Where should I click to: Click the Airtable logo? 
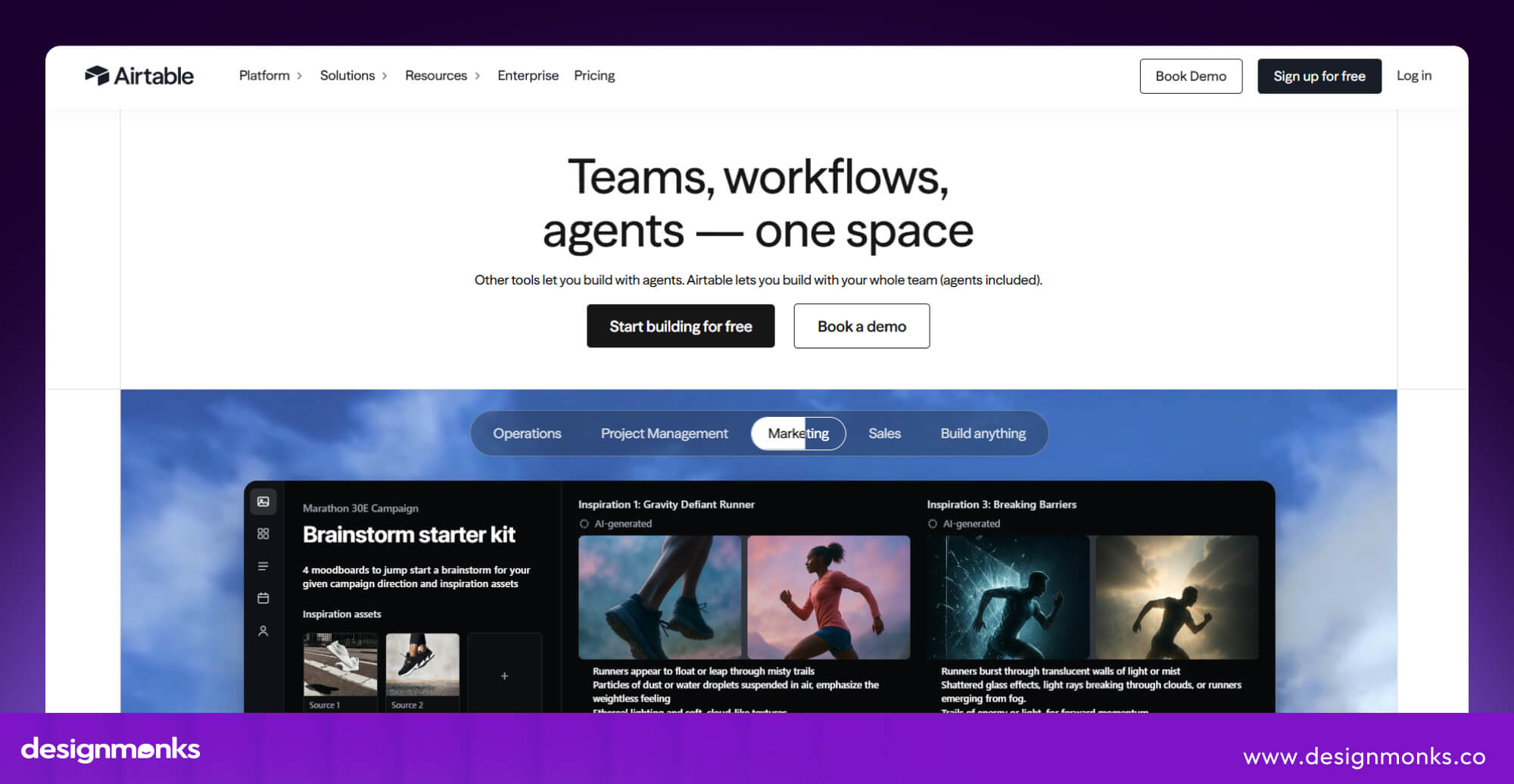[139, 76]
